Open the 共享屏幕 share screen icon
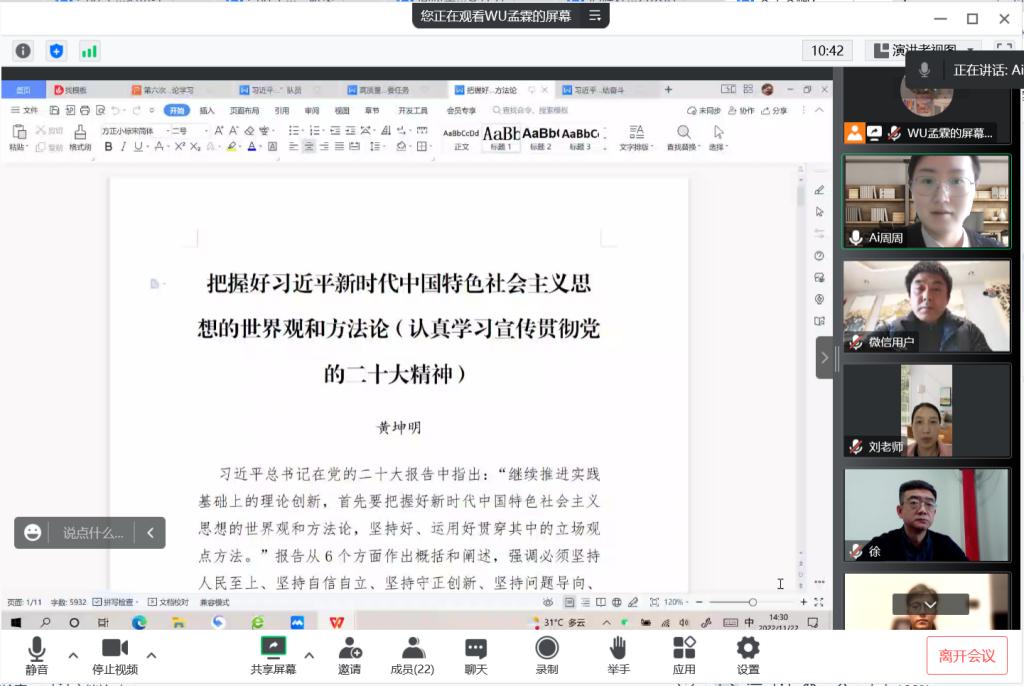The image size is (1024, 686). pyautogui.click(x=273, y=655)
